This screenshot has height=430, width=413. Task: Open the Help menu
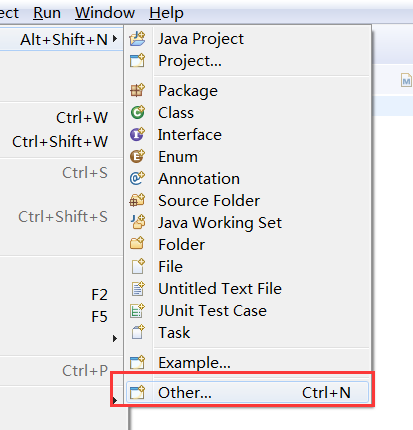pyautogui.click(x=166, y=13)
